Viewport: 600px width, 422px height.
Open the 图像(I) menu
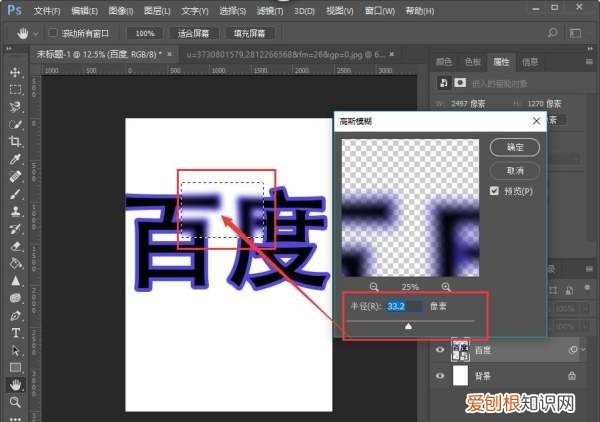(121, 11)
